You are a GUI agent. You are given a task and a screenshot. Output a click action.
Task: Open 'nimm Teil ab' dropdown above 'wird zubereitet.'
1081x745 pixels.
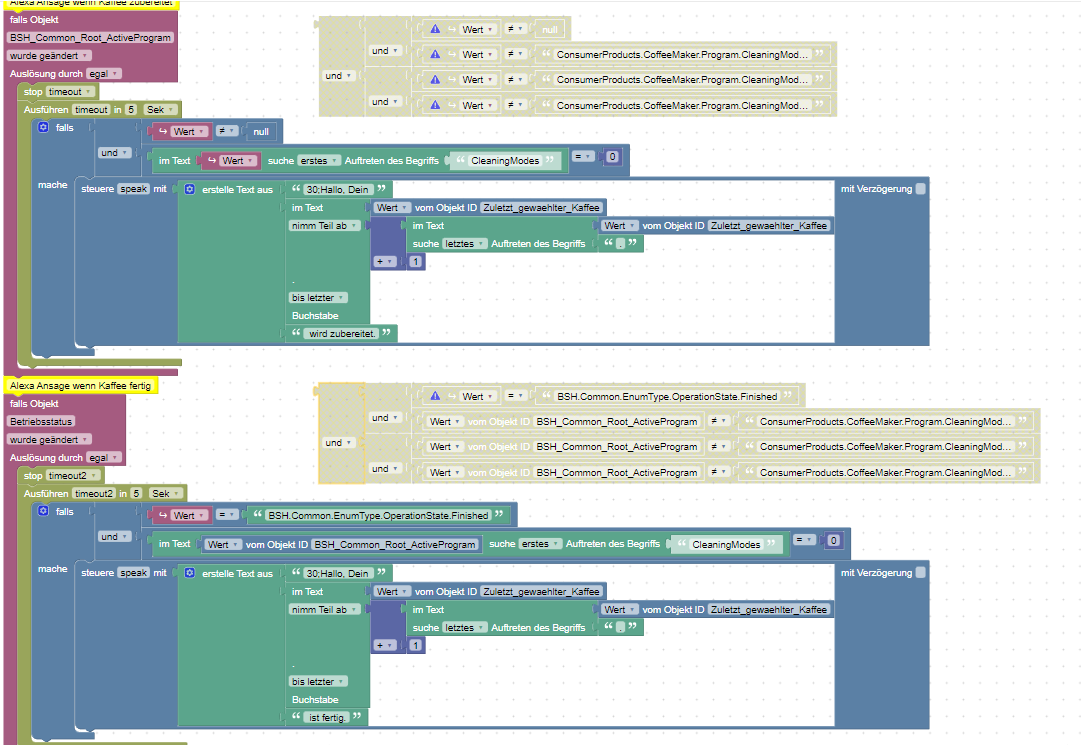[324, 225]
